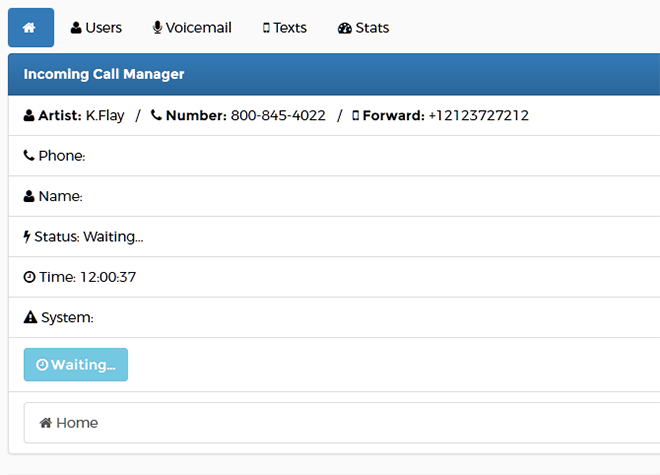Select the time value 12:00:37
660x475 pixels.
click(x=108, y=277)
